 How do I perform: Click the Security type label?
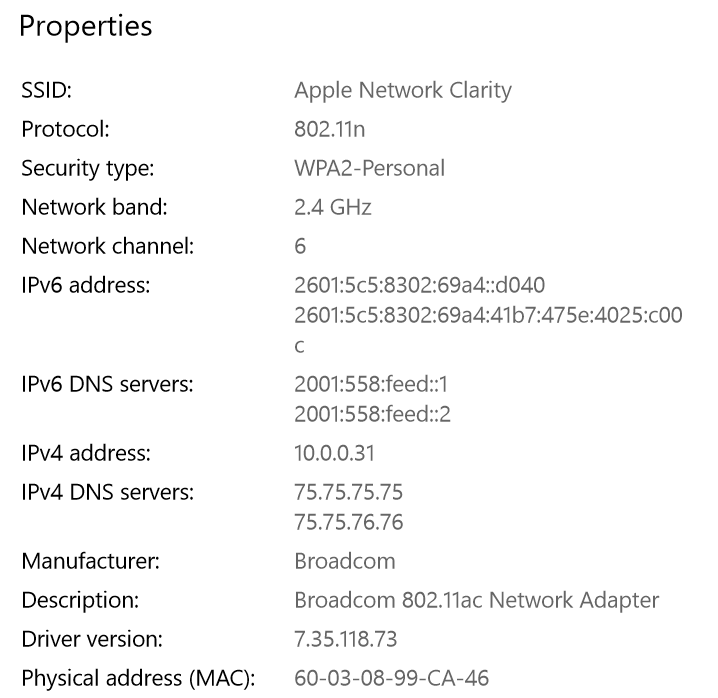point(88,168)
